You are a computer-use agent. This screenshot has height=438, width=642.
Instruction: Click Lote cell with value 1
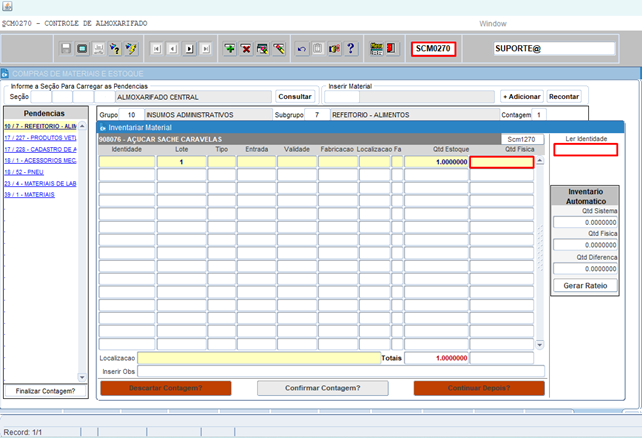click(181, 162)
